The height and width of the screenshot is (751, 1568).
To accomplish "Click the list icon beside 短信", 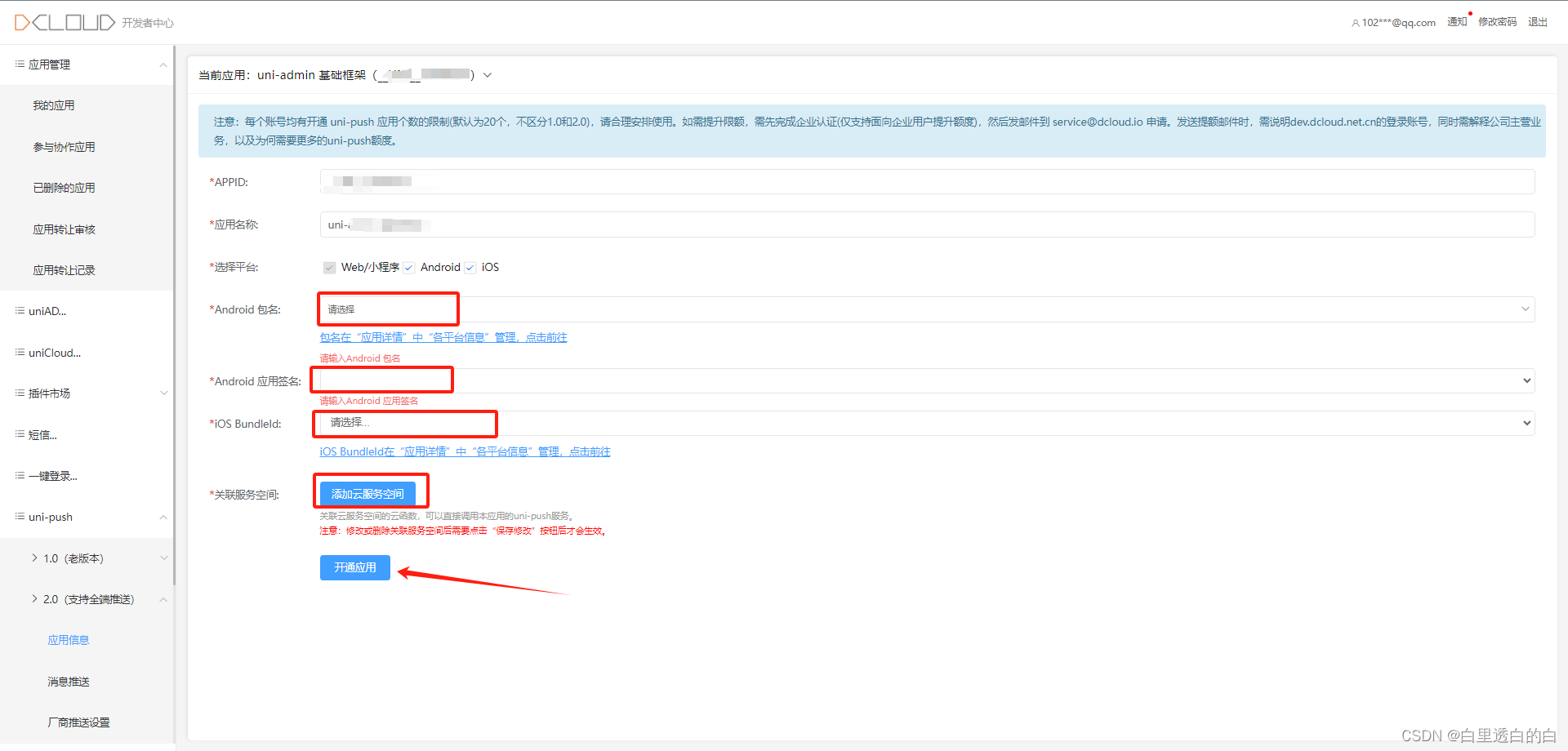I will pos(20,434).
